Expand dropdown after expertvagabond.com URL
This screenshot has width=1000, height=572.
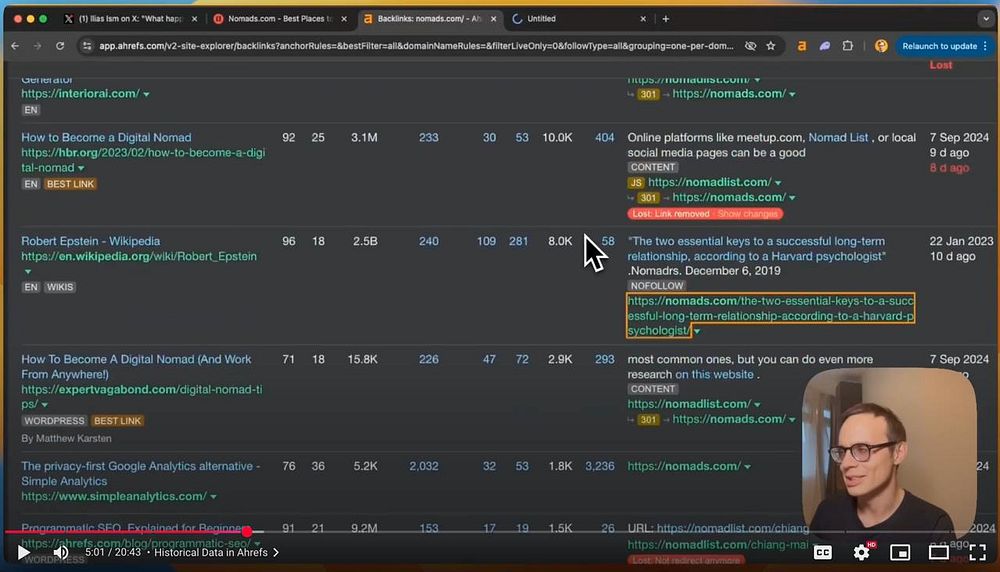pos(45,405)
